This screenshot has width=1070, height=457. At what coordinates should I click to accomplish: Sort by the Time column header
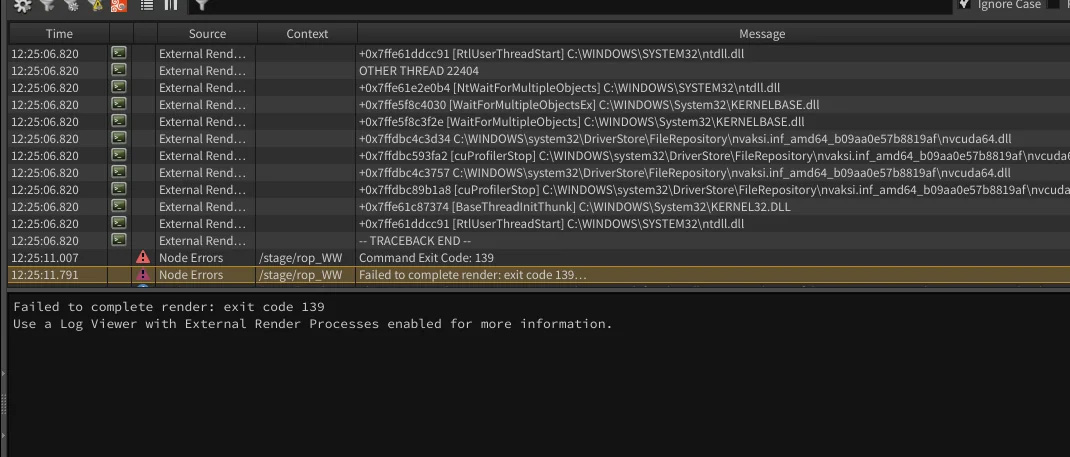click(x=59, y=34)
